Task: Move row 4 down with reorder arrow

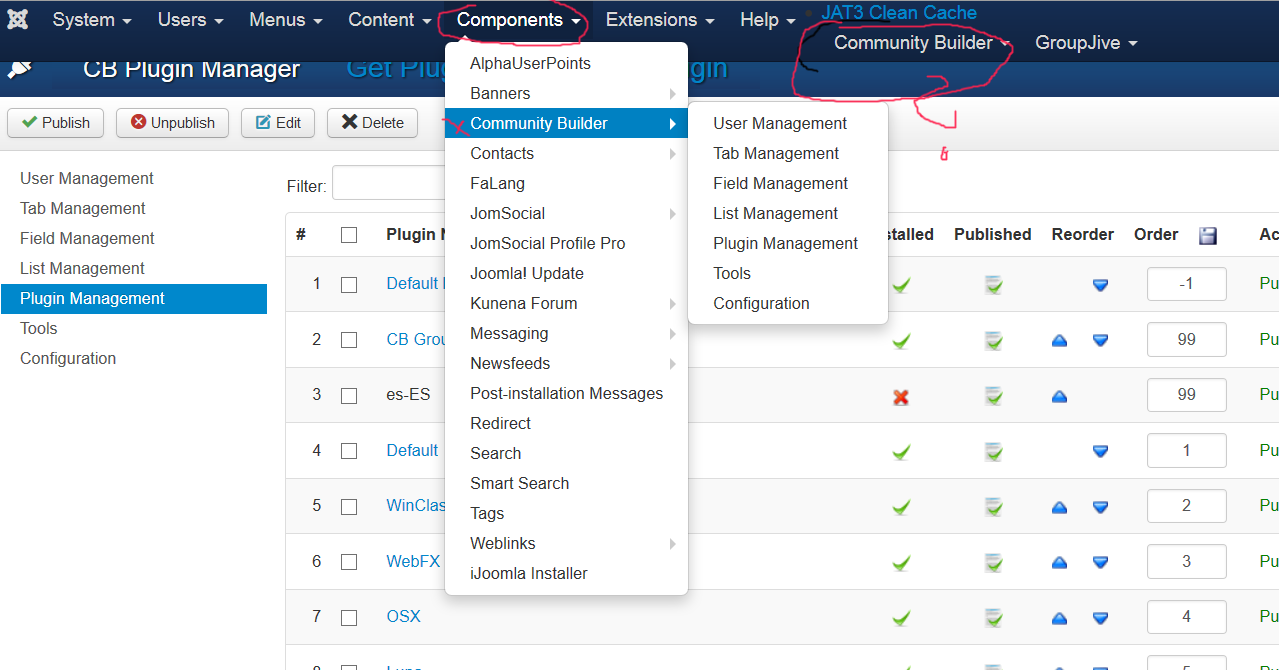Action: point(1100,451)
